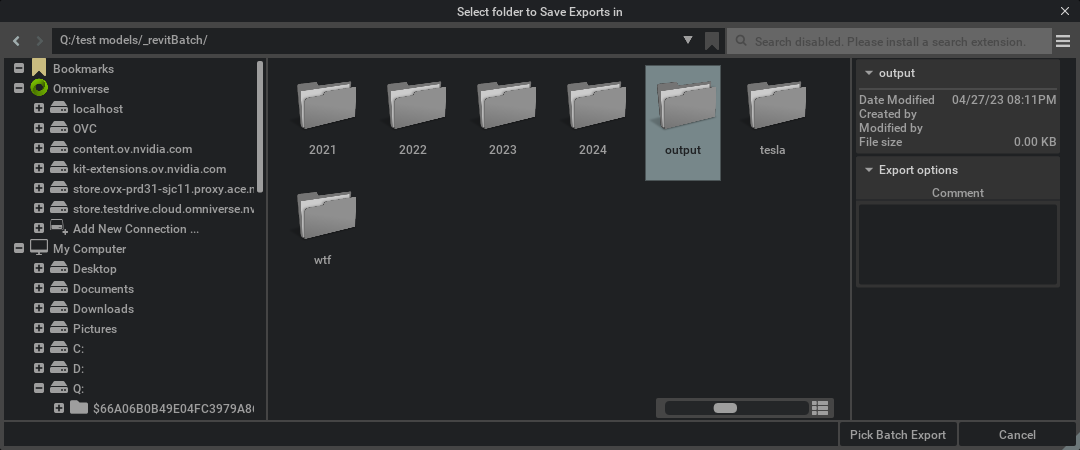Expand the Downloads tree node
The image size is (1080, 450).
(39, 309)
